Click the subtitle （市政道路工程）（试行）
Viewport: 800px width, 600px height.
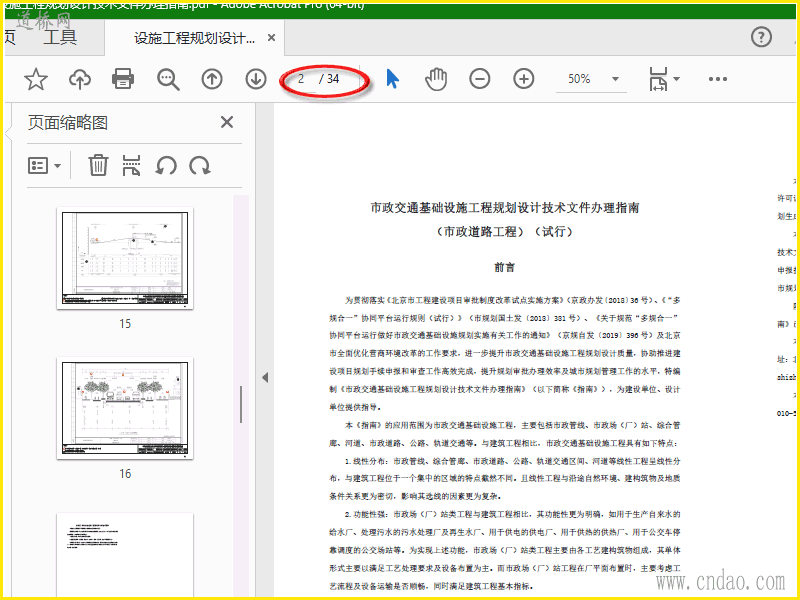point(505,232)
